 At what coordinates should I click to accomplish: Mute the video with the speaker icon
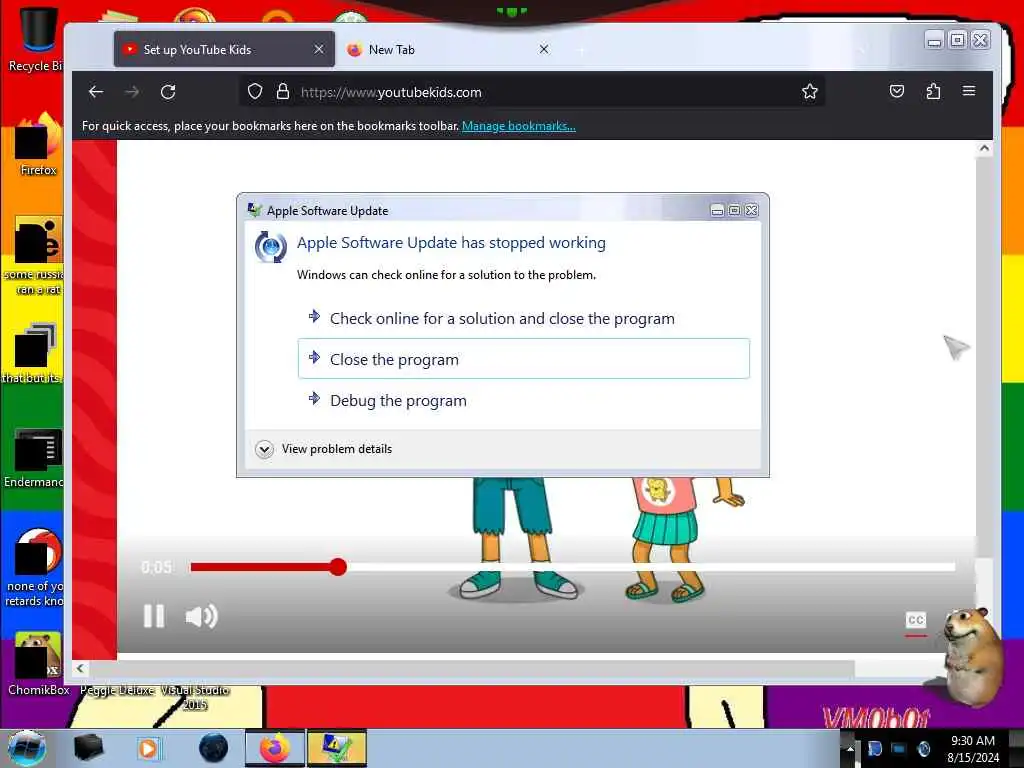coord(201,616)
